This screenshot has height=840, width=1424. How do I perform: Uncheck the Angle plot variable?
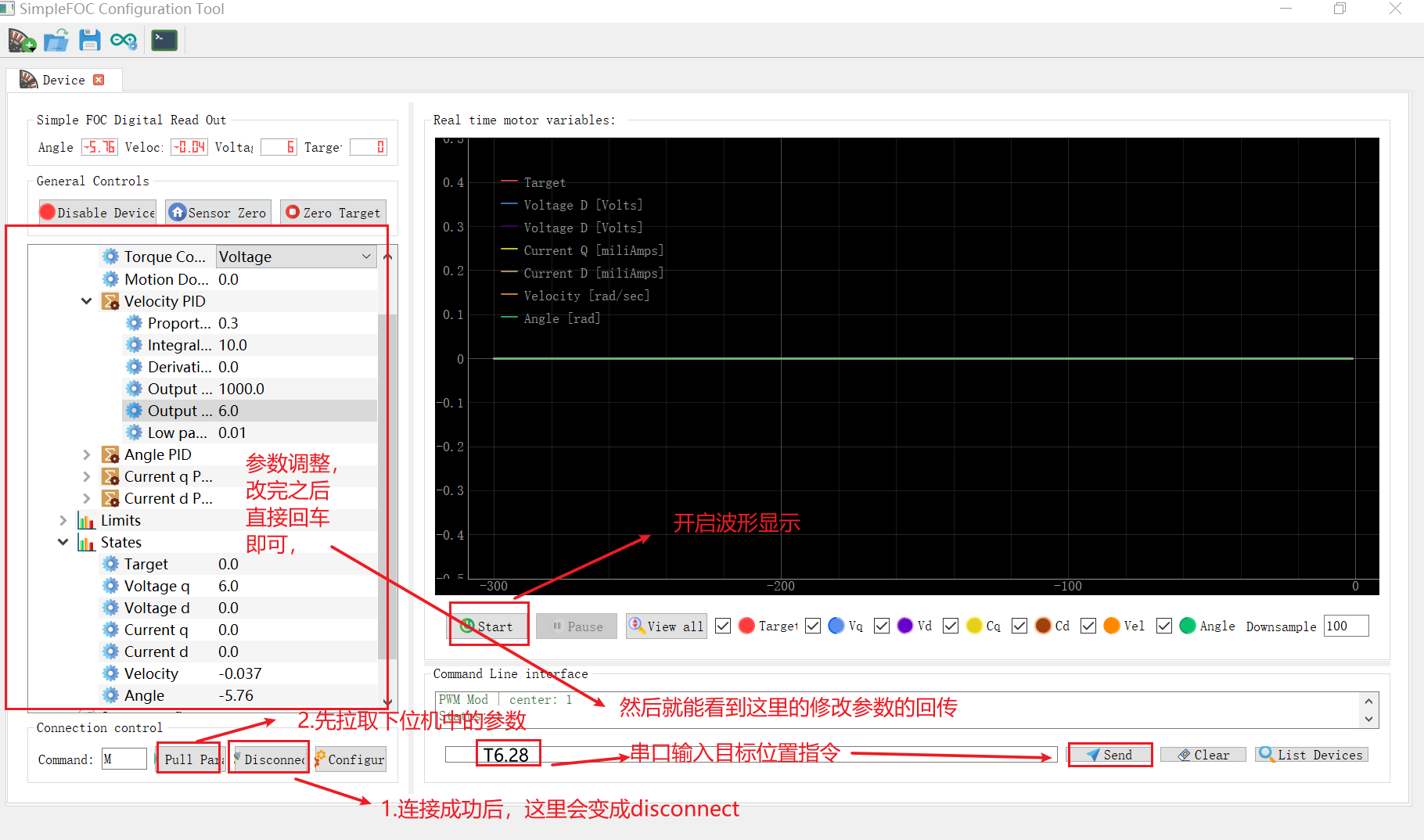pyautogui.click(x=1164, y=626)
